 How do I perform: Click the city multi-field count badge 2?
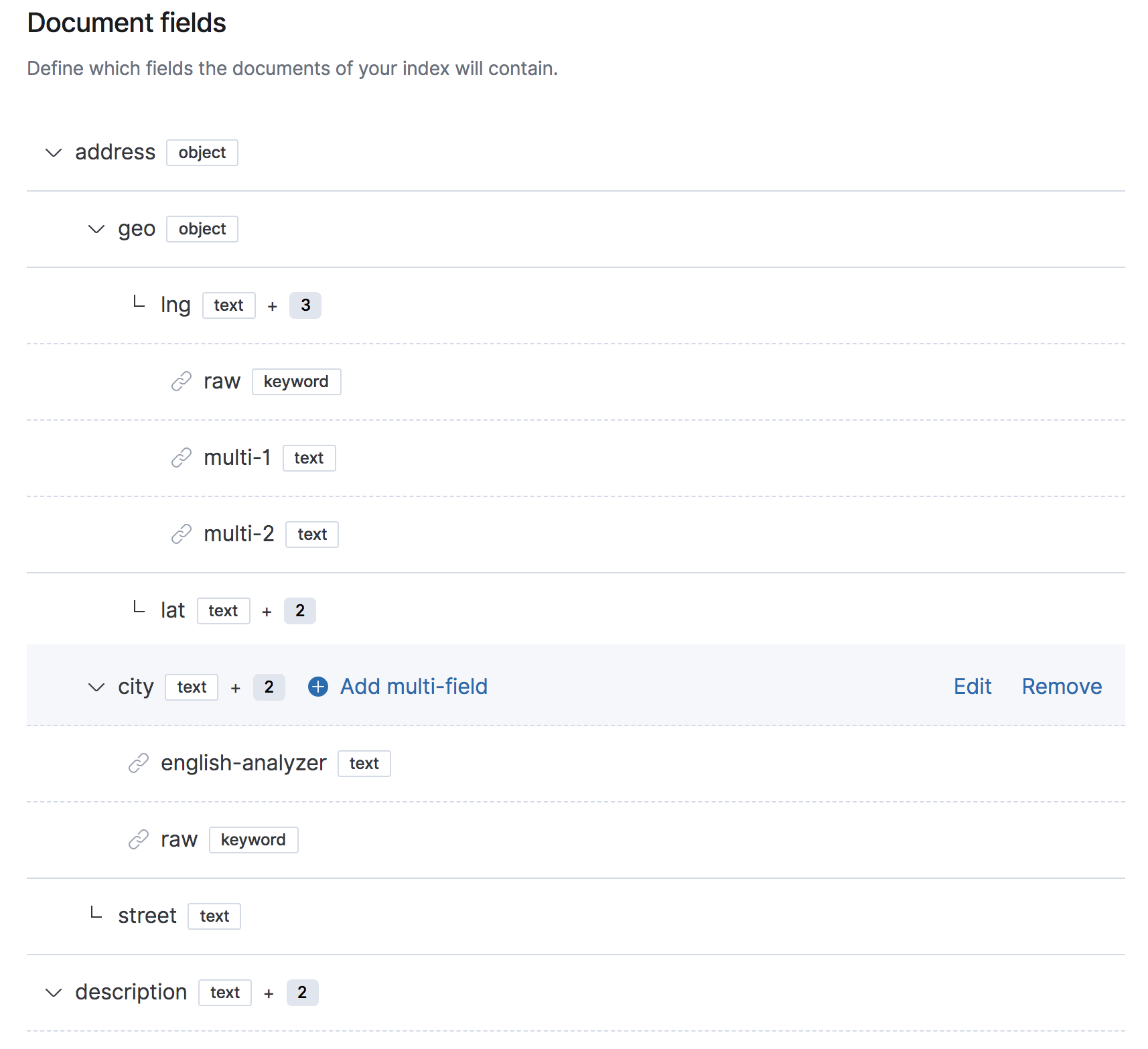coord(269,687)
